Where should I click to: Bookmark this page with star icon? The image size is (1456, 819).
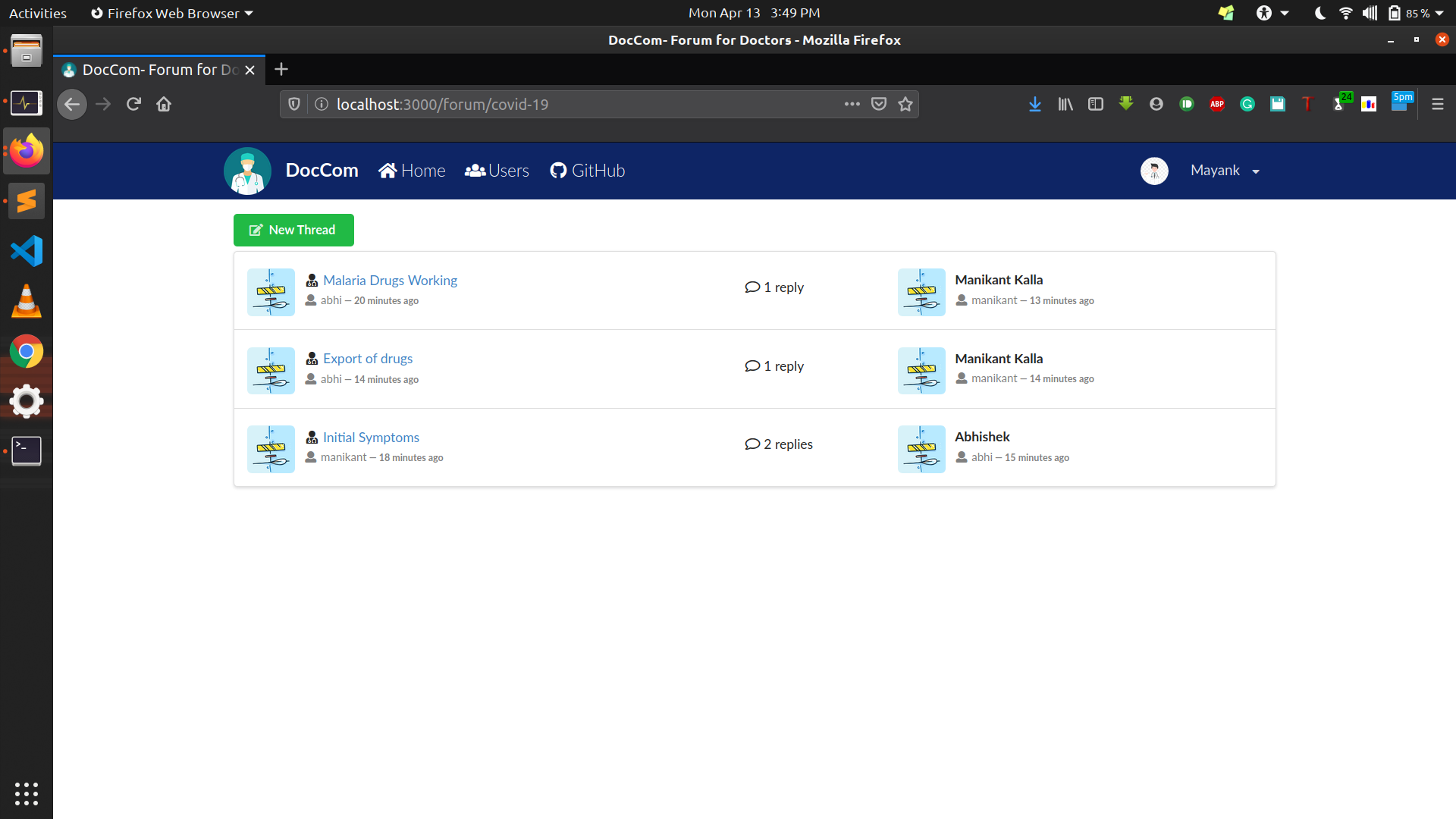coord(905,105)
